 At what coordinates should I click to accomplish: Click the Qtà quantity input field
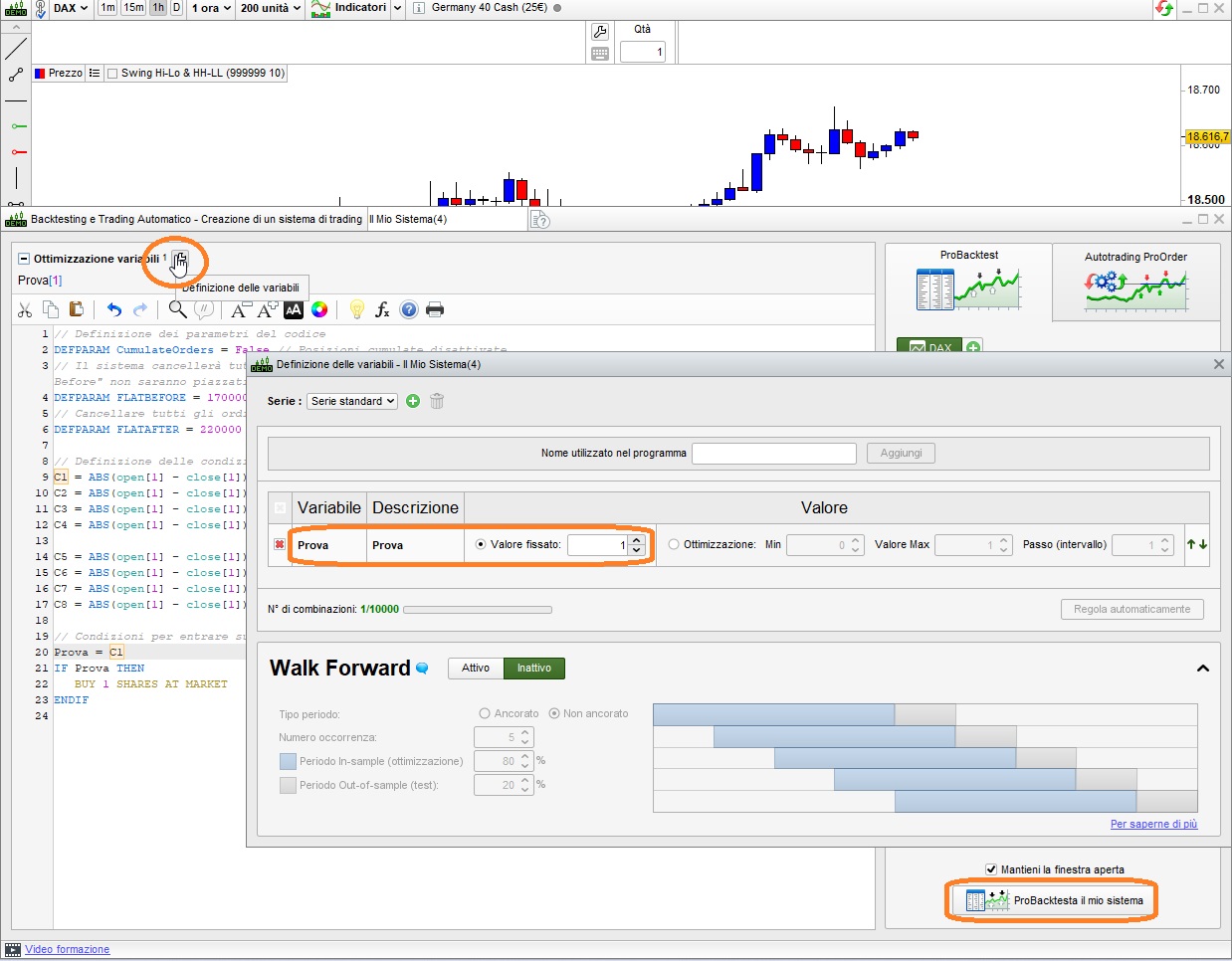(x=643, y=52)
